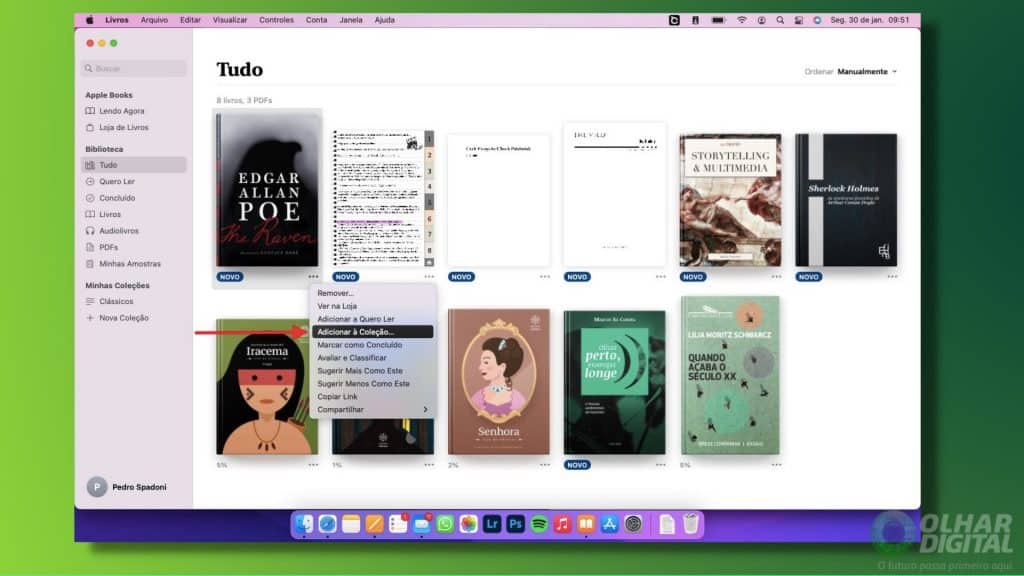Open more options dots under Iracema
This screenshot has width=1024, height=576.
coord(313,465)
